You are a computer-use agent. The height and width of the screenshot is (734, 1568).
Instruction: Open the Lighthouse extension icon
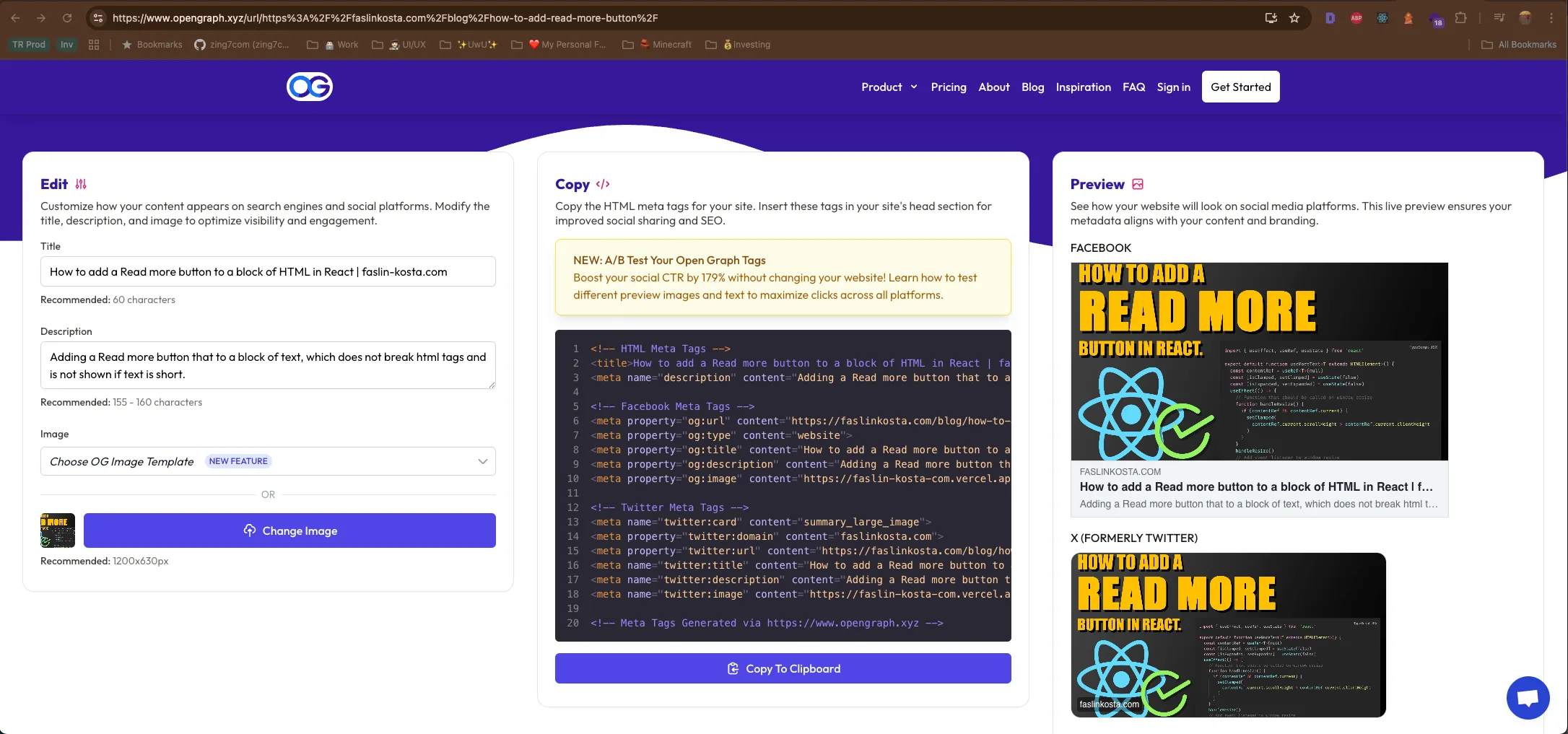[1408, 18]
